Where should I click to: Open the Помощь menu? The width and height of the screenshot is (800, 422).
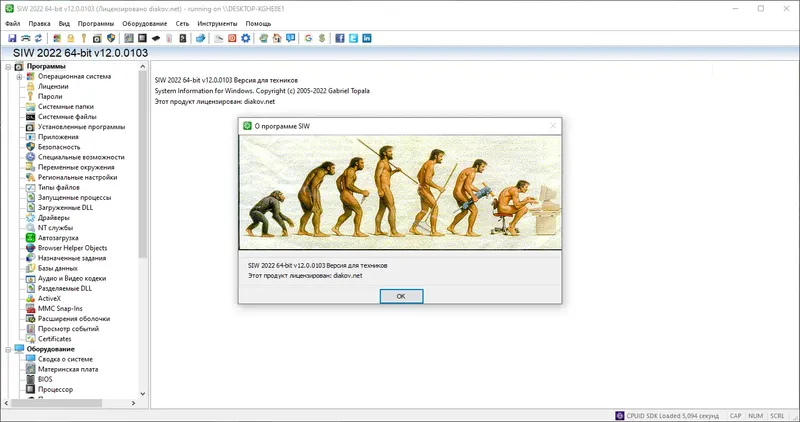(258, 23)
